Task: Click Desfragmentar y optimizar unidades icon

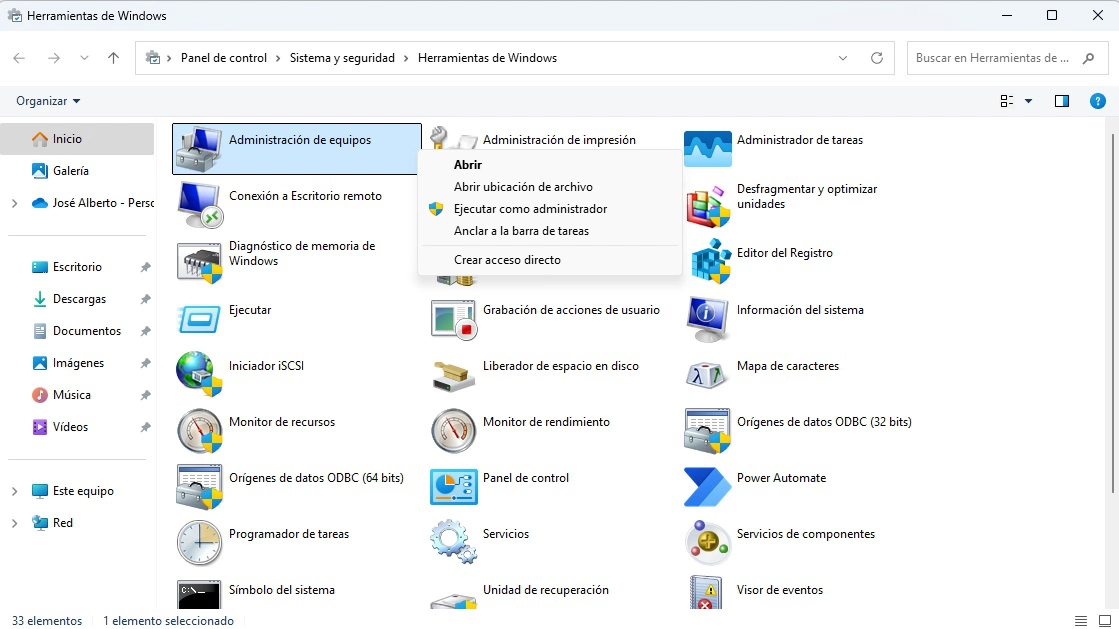Action: (708, 206)
